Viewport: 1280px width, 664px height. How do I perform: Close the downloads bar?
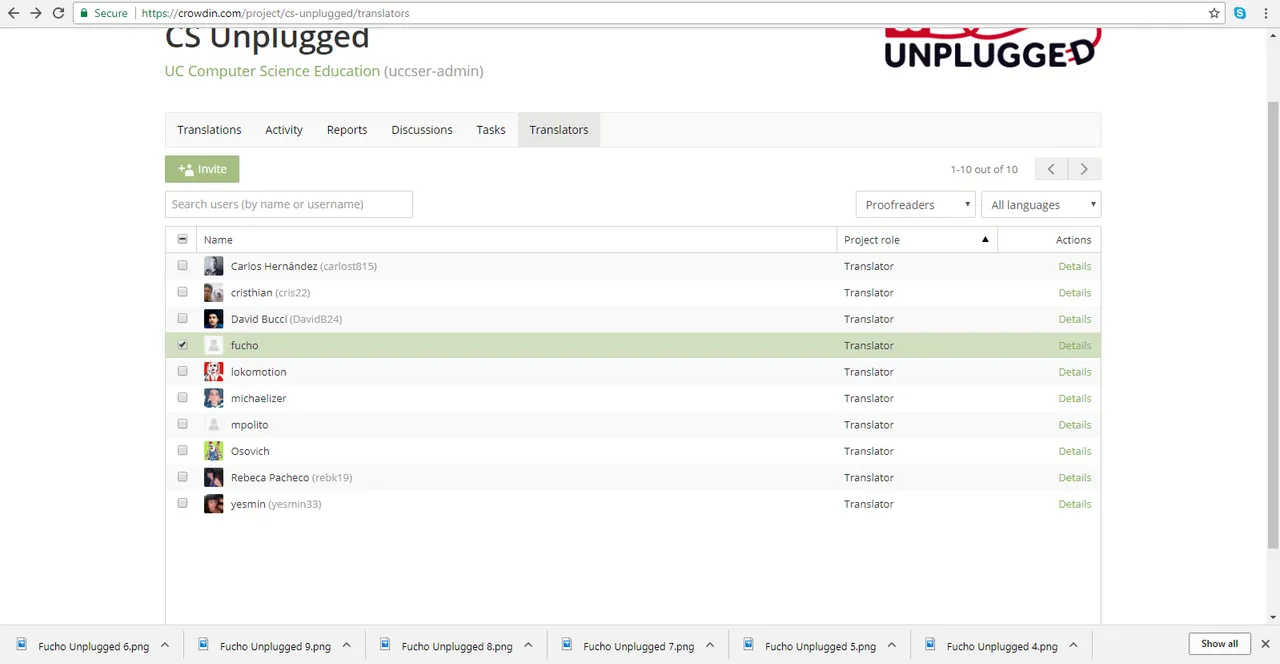[1265, 644]
